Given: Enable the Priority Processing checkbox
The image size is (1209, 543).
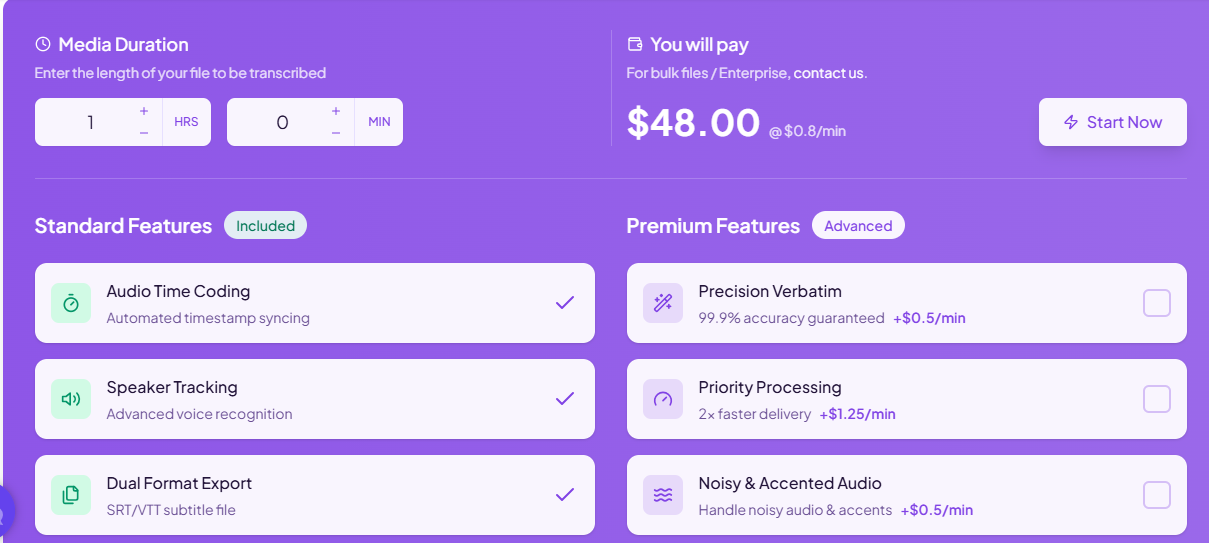Looking at the screenshot, I should coord(1157,399).
